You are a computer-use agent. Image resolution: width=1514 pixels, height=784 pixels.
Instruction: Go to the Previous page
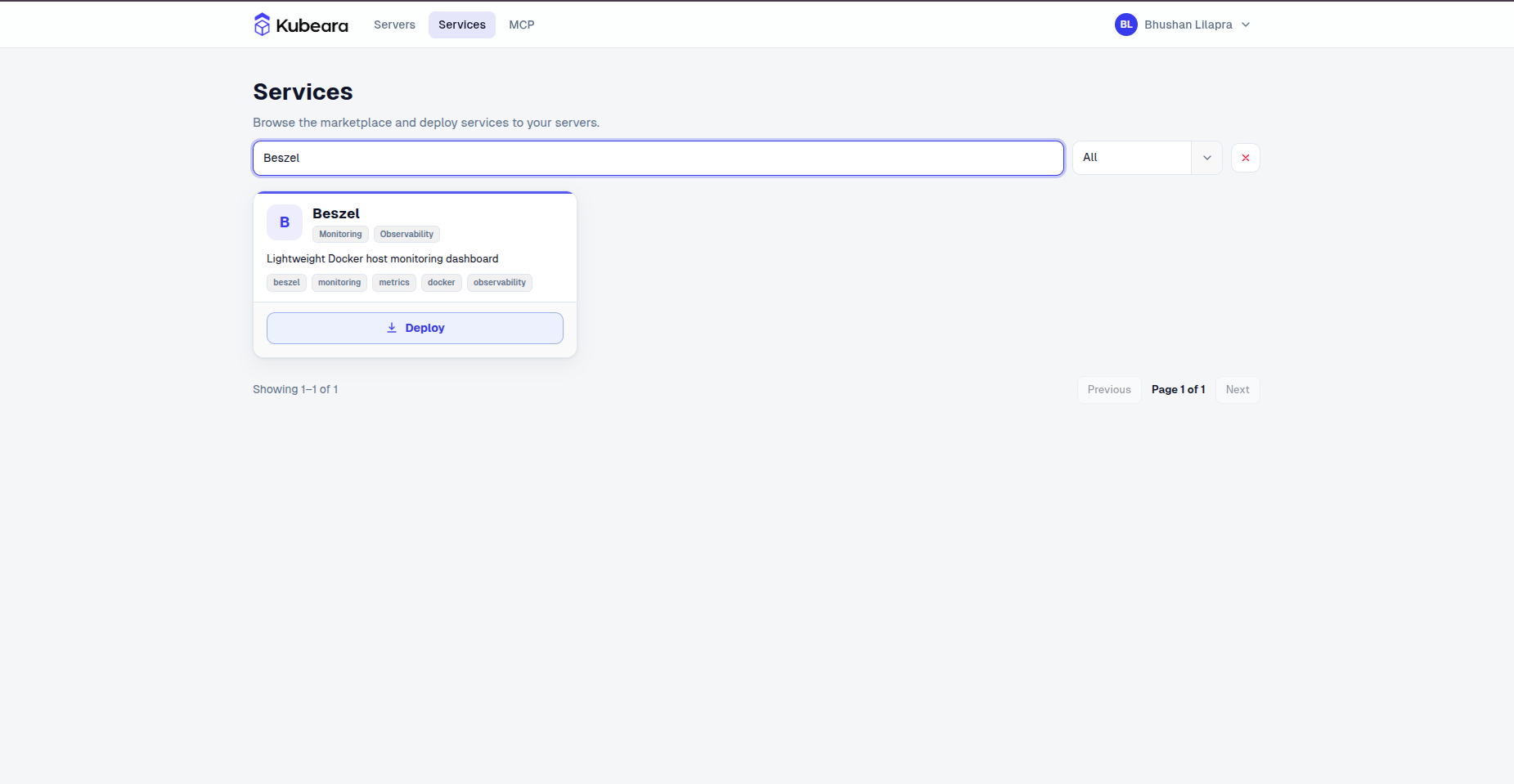(1109, 390)
